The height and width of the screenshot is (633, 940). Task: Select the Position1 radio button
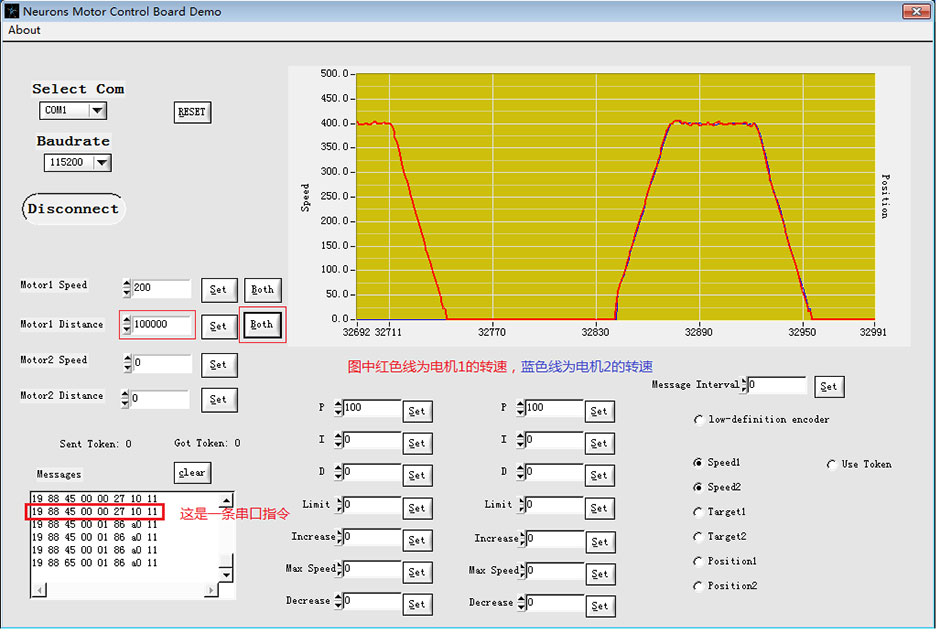pos(698,561)
